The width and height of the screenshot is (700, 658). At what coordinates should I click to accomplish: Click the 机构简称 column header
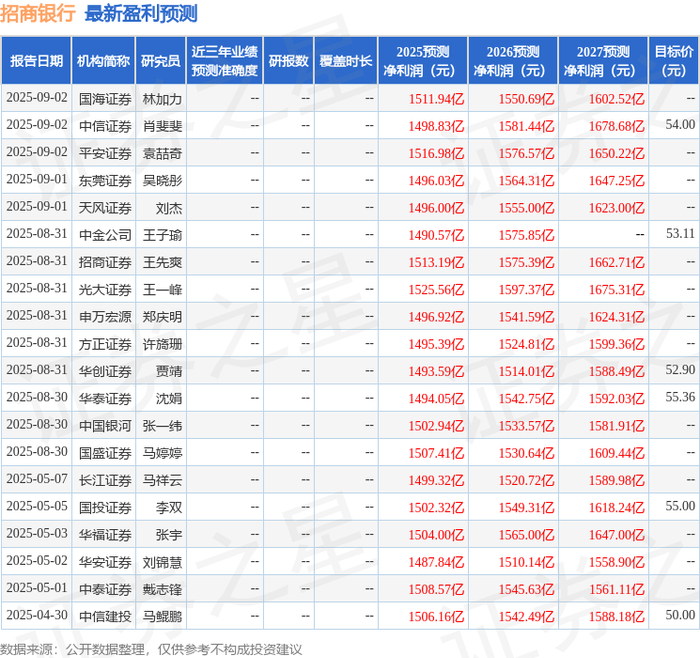(x=103, y=61)
